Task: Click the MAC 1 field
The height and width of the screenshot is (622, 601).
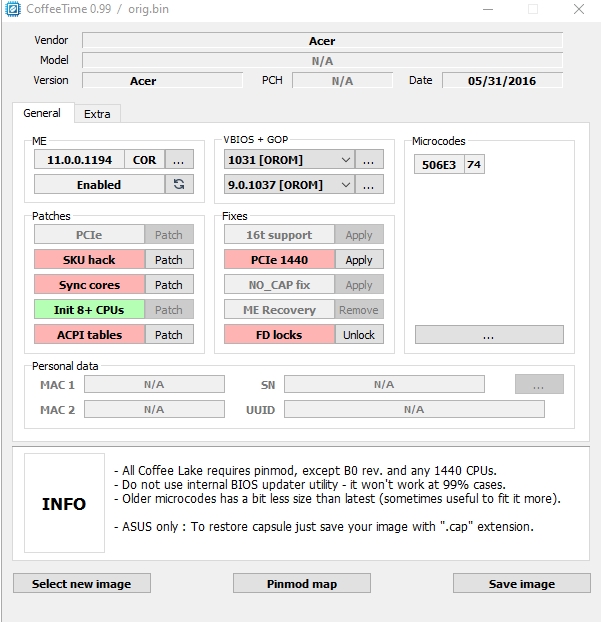Action: coord(154,384)
